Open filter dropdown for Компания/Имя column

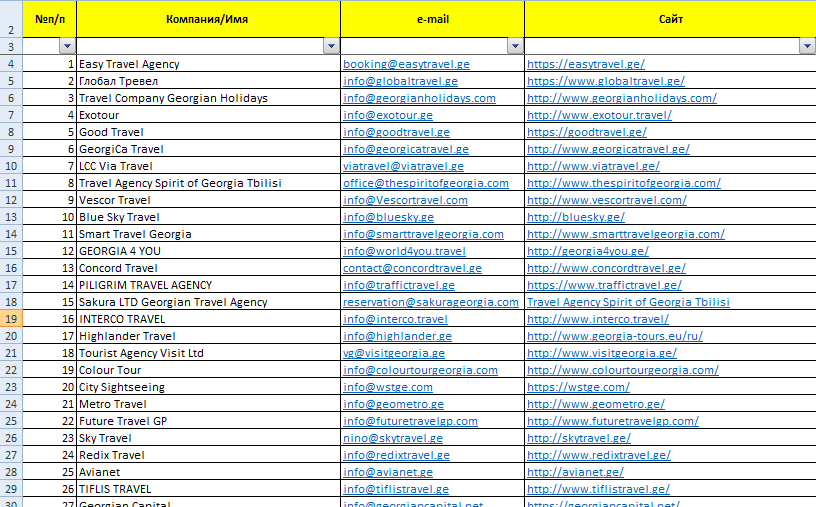coord(331,46)
